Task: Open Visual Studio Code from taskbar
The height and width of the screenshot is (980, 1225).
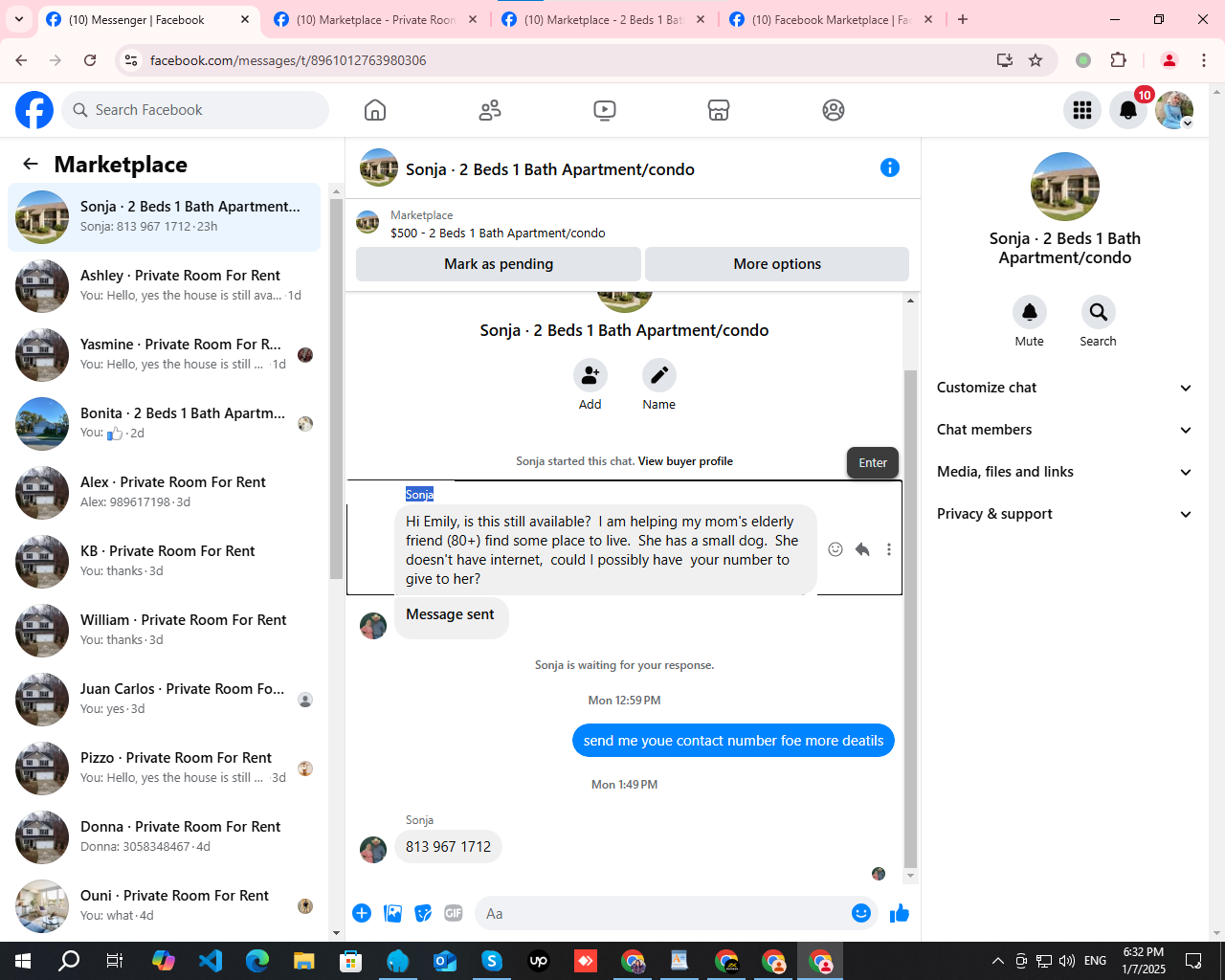Action: [x=211, y=961]
